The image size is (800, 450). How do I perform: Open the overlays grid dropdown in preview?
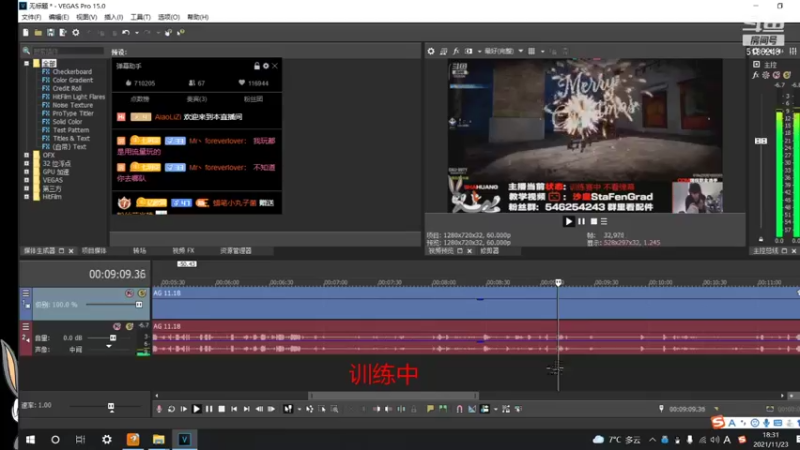click(x=542, y=51)
